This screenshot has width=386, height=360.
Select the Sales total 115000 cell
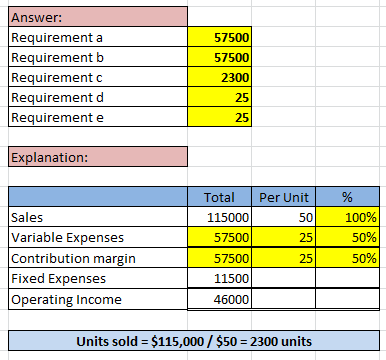pyautogui.click(x=220, y=217)
